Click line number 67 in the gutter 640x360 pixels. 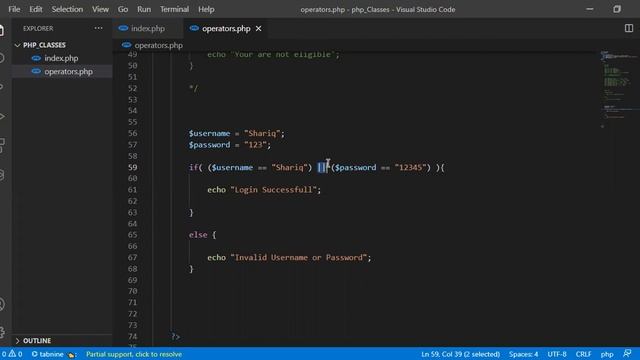[132, 258]
